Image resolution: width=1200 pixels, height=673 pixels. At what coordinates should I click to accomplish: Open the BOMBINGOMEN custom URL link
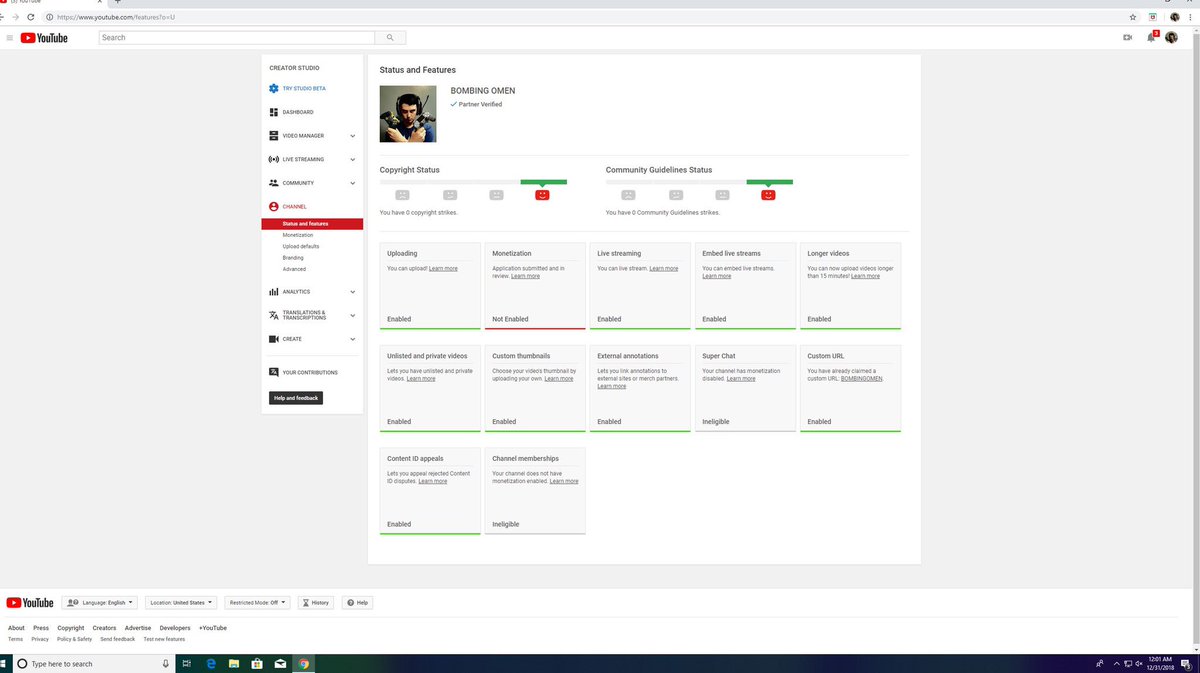click(x=861, y=379)
